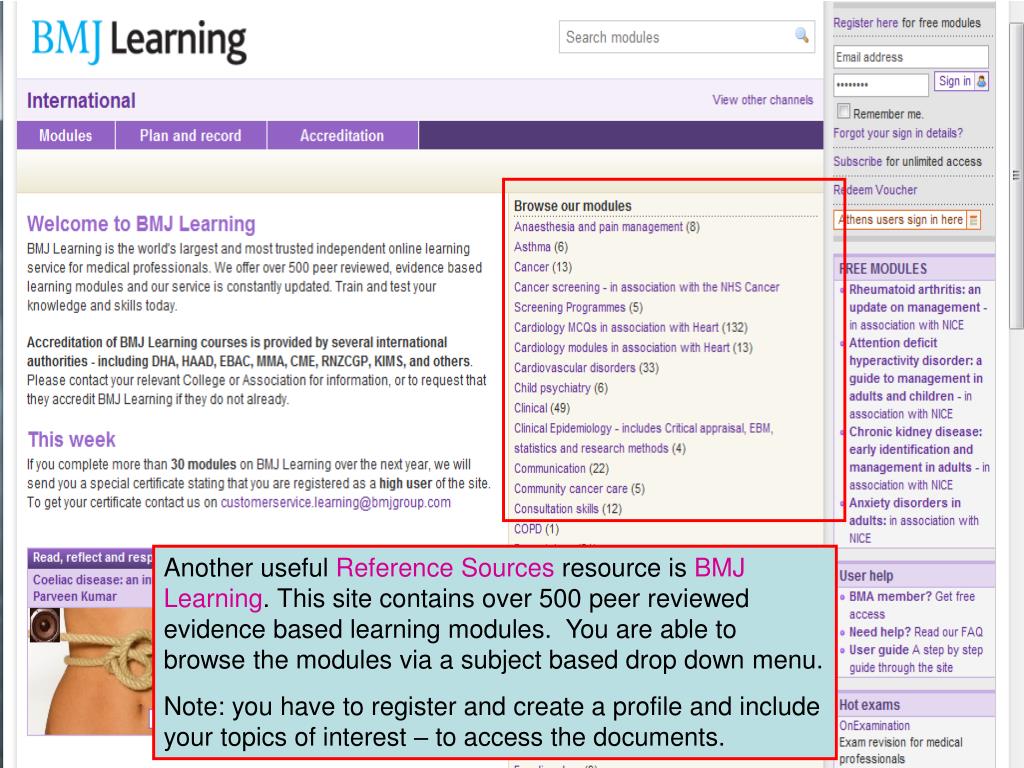Click the search magnifier icon
1024x768 pixels.
click(x=802, y=35)
